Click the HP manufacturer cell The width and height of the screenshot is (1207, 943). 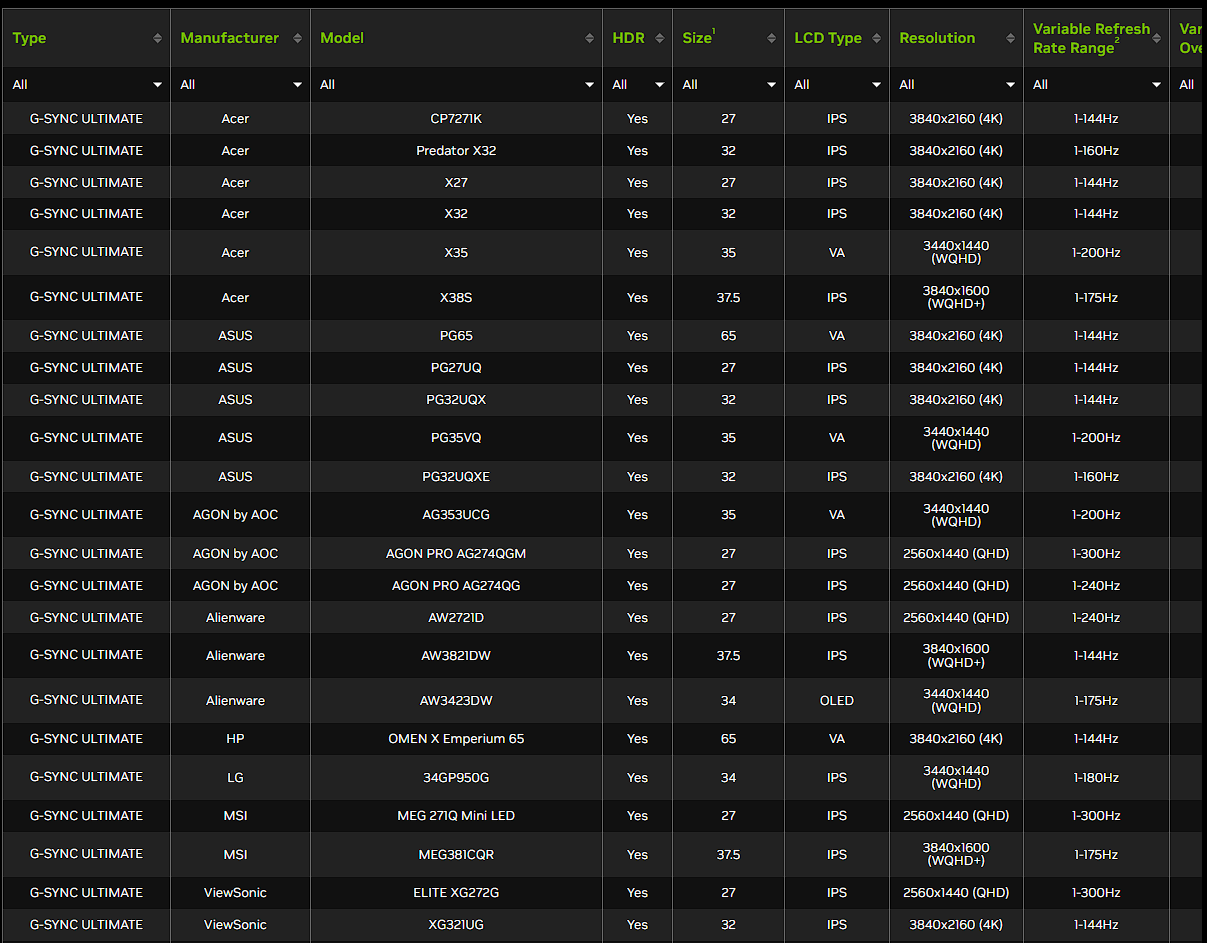tap(236, 739)
